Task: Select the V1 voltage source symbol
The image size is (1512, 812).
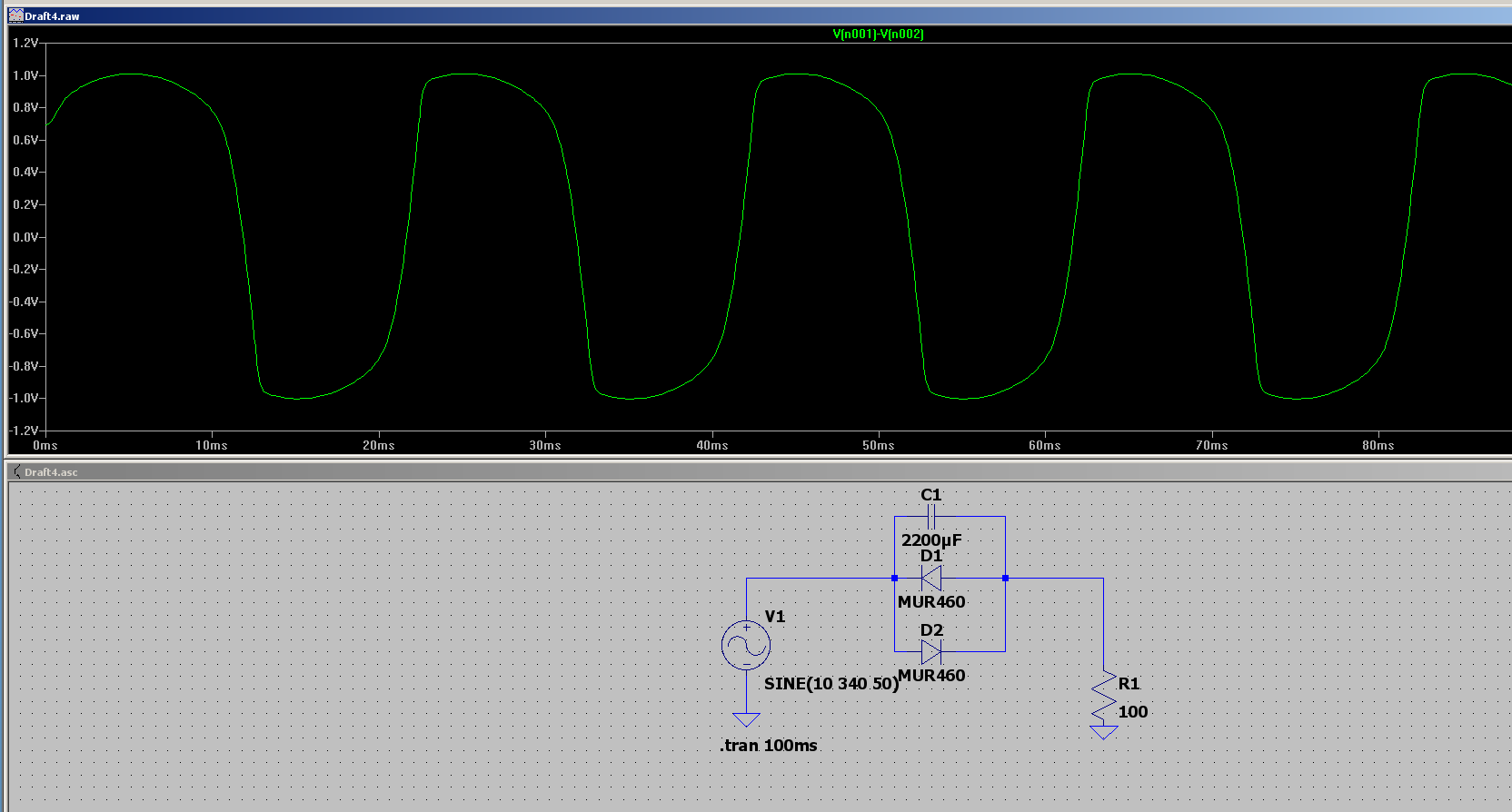Action: coord(746,646)
